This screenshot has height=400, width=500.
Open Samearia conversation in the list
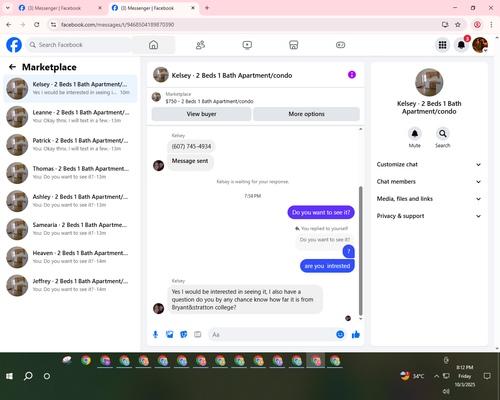[x=70, y=229]
